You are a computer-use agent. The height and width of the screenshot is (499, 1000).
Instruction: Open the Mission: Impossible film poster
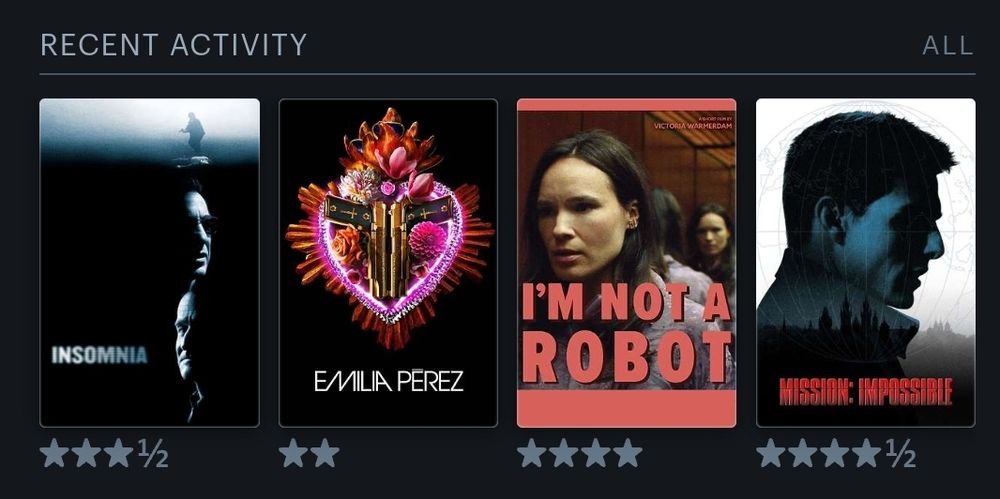pyautogui.click(x=865, y=262)
